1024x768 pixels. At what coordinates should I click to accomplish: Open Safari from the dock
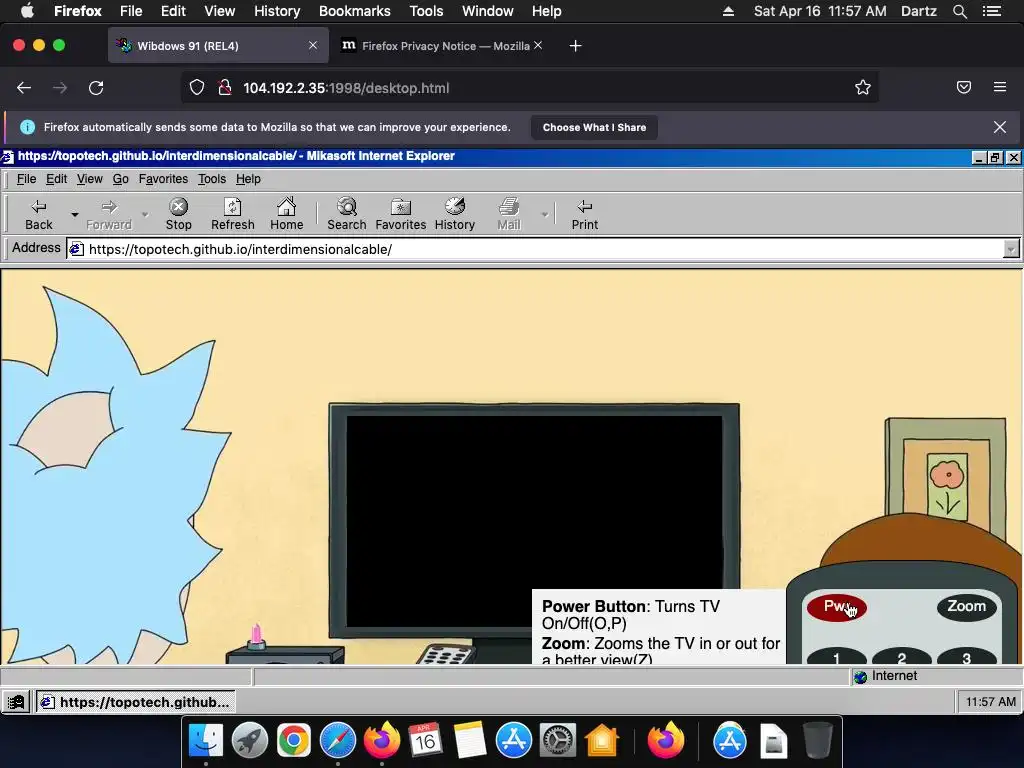(x=338, y=741)
